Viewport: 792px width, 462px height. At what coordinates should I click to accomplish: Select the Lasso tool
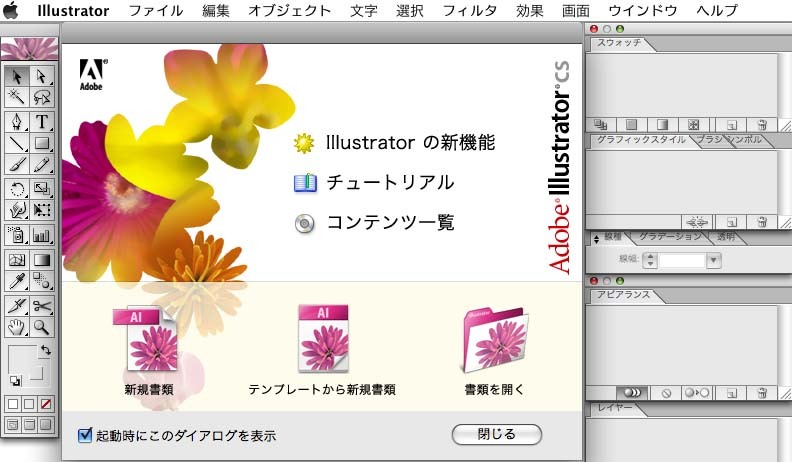pos(42,96)
